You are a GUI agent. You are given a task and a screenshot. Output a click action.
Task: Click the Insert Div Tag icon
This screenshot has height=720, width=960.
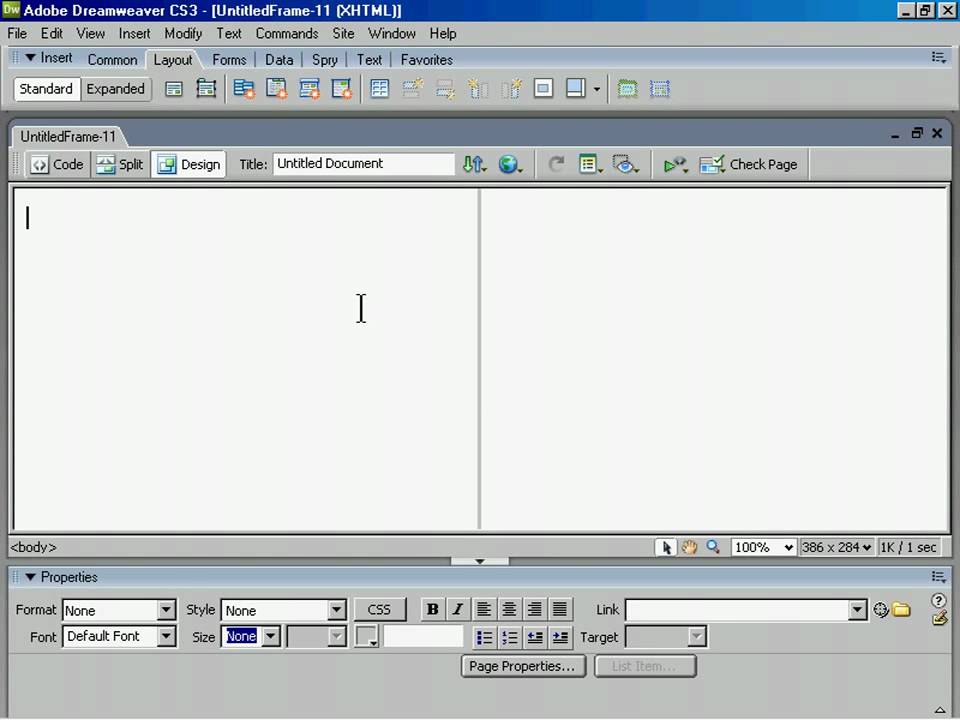(x=174, y=89)
